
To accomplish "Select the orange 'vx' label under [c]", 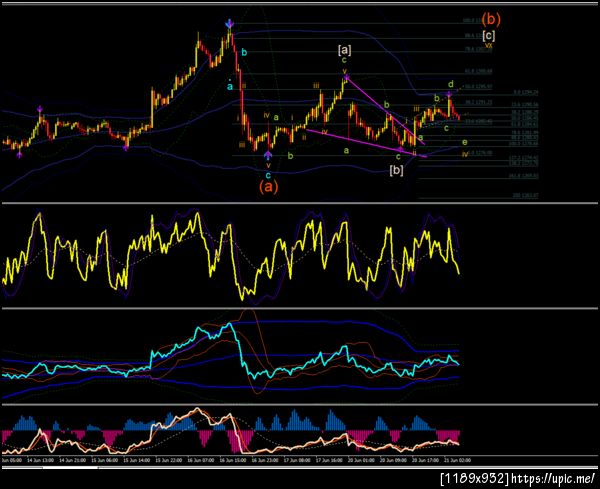I will tap(488, 45).
